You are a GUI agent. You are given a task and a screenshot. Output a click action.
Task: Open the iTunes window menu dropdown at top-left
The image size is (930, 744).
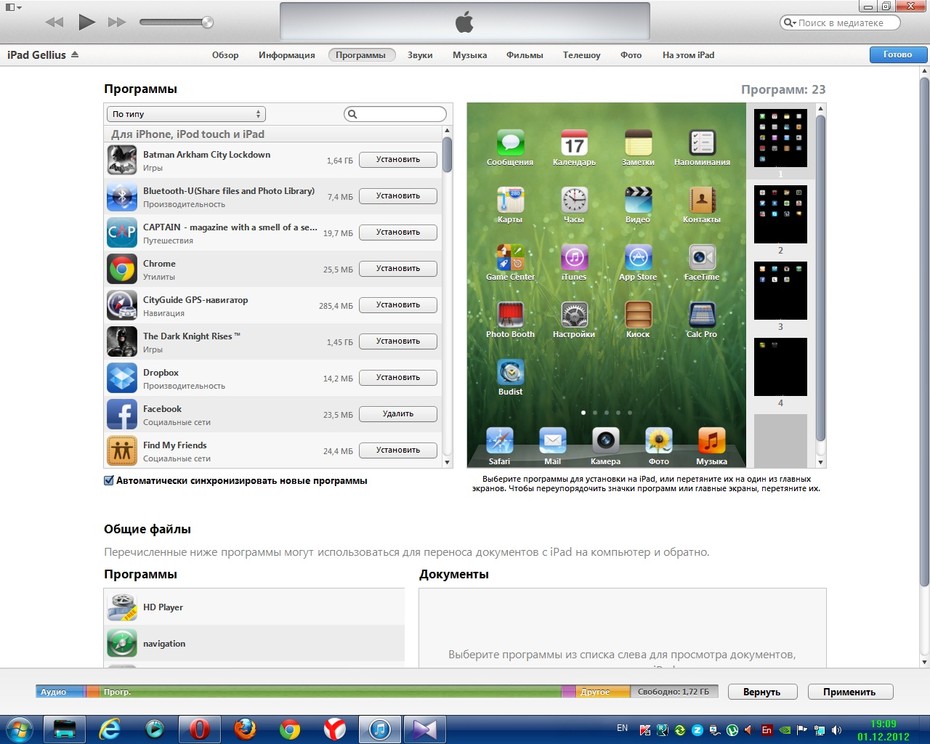click(13, 7)
